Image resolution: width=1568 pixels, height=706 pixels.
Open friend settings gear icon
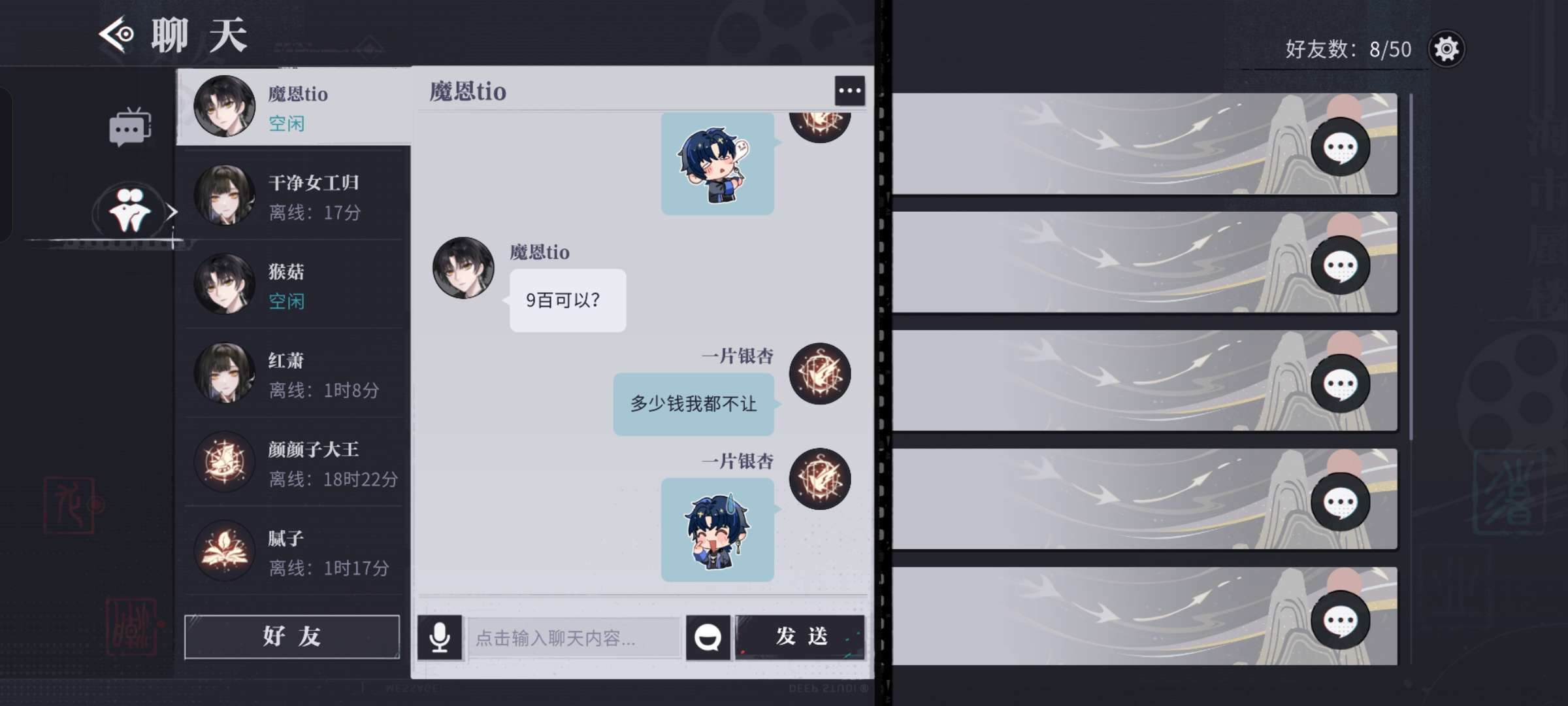[x=1446, y=49]
